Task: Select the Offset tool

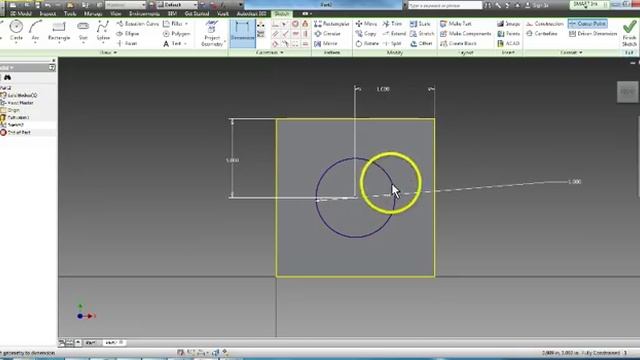Action: pos(421,43)
